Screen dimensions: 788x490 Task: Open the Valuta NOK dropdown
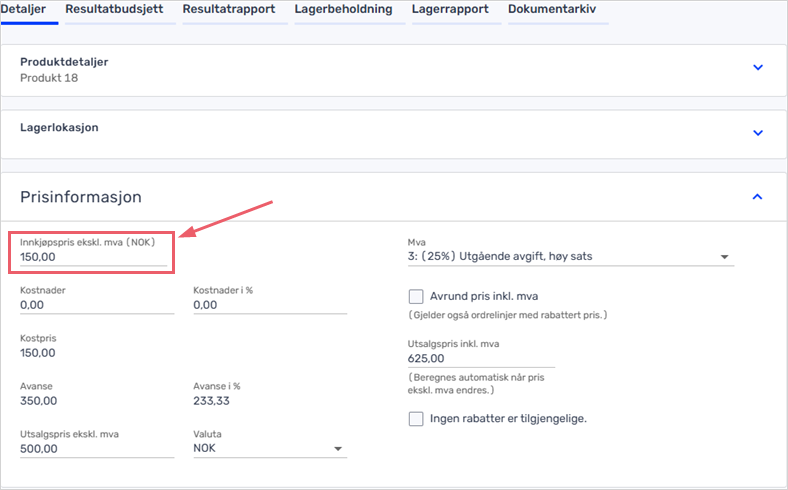click(x=270, y=448)
